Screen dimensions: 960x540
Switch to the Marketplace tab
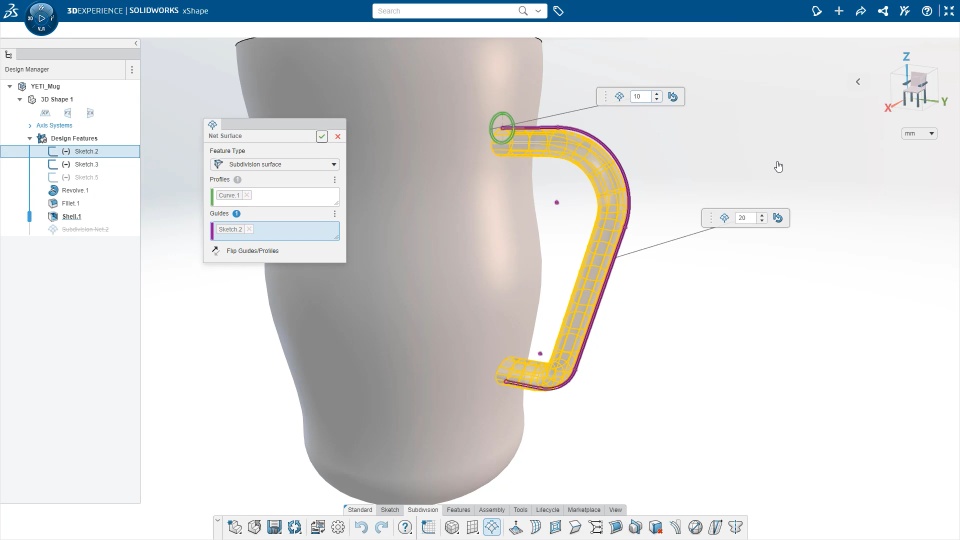583,509
